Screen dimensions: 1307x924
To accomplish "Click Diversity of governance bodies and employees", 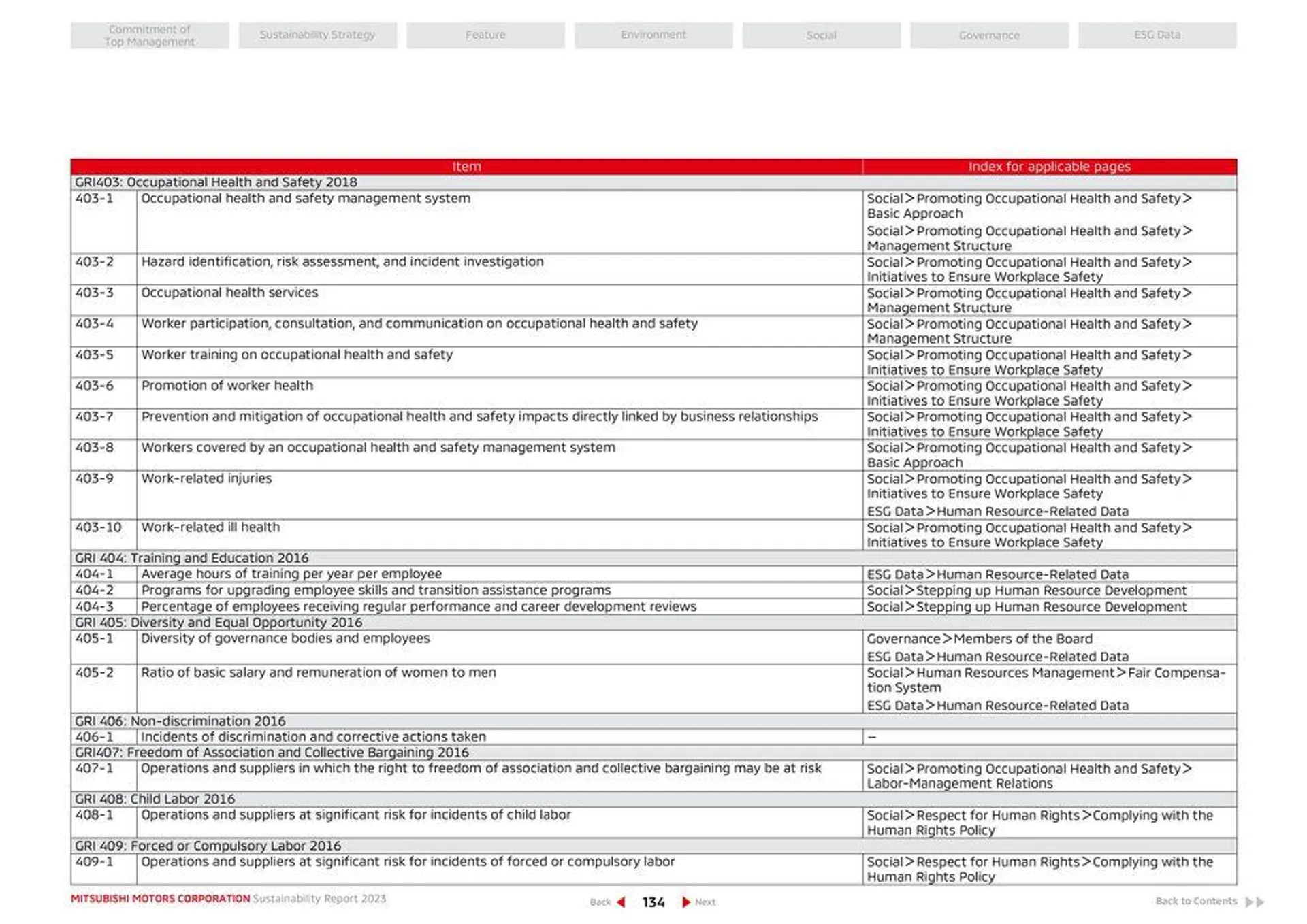I will click(x=285, y=639).
